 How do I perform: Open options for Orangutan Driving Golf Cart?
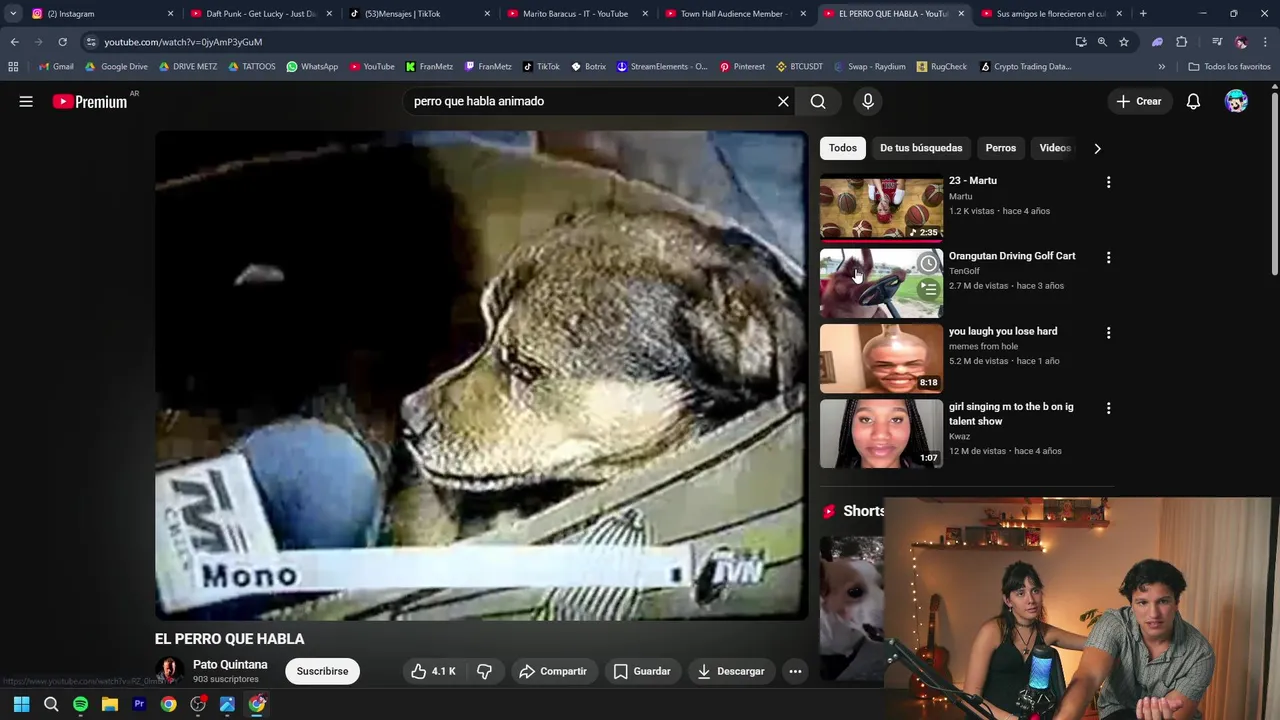pyautogui.click(x=1108, y=257)
